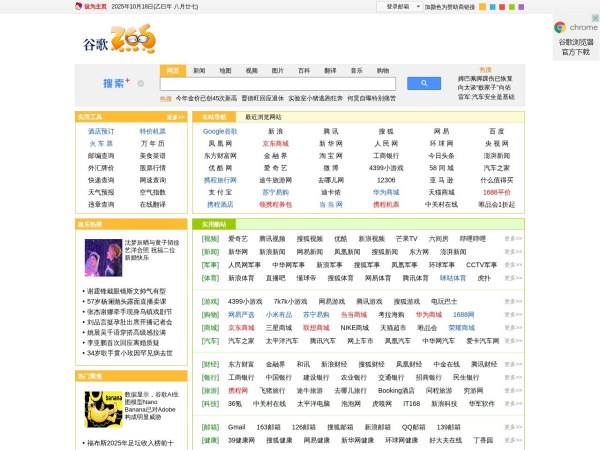This screenshot has height=450, width=600.
Task: Switch to the 百科 search tab
Action: [x=304, y=70]
